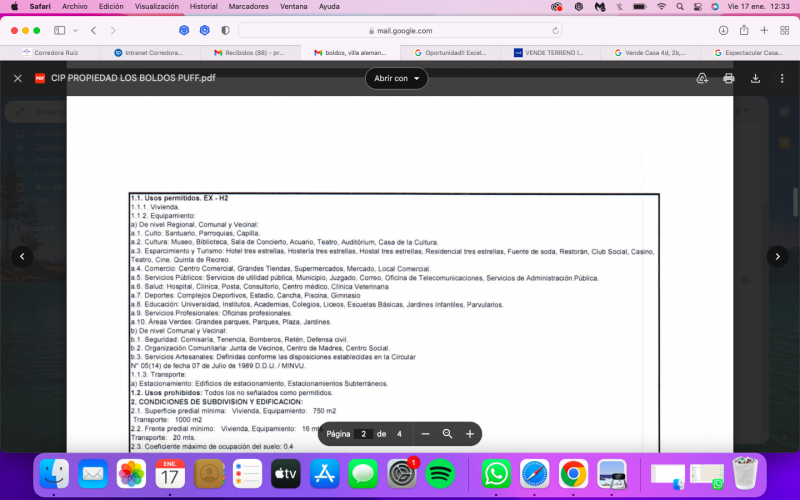Open the privacy report shield icon
The width and height of the screenshot is (800, 500).
pyautogui.click(x=226, y=31)
